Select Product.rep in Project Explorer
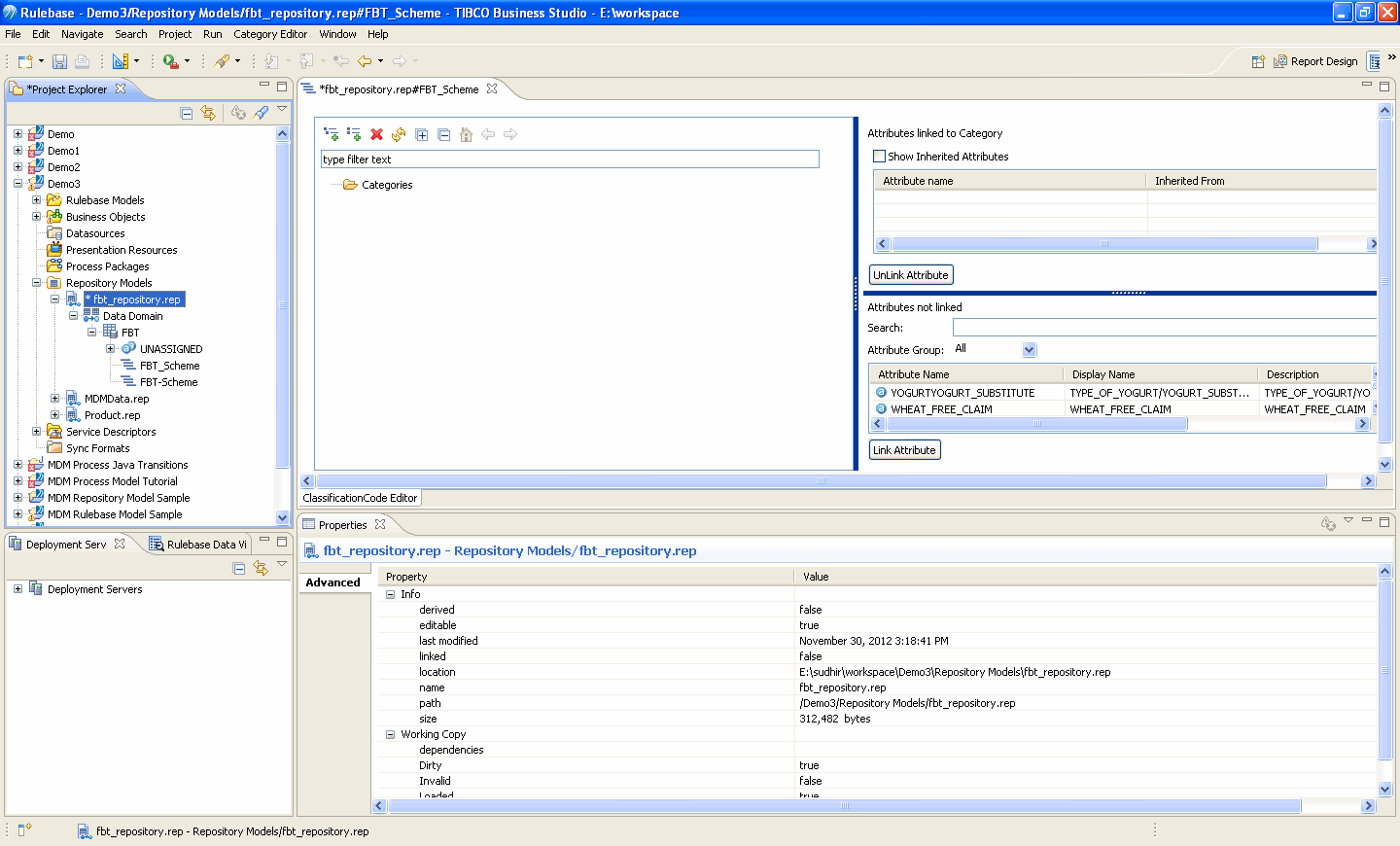Viewport: 1400px width, 846px height. pos(112,415)
